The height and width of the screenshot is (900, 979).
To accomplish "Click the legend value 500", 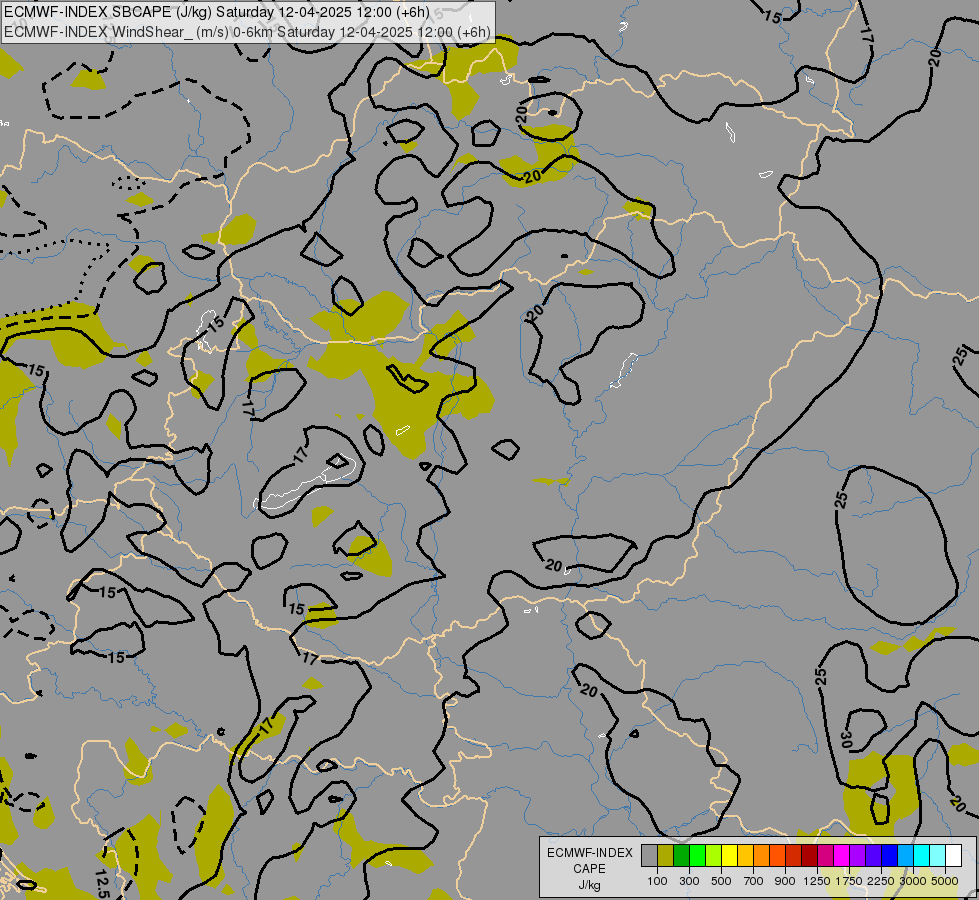I will point(721,881).
